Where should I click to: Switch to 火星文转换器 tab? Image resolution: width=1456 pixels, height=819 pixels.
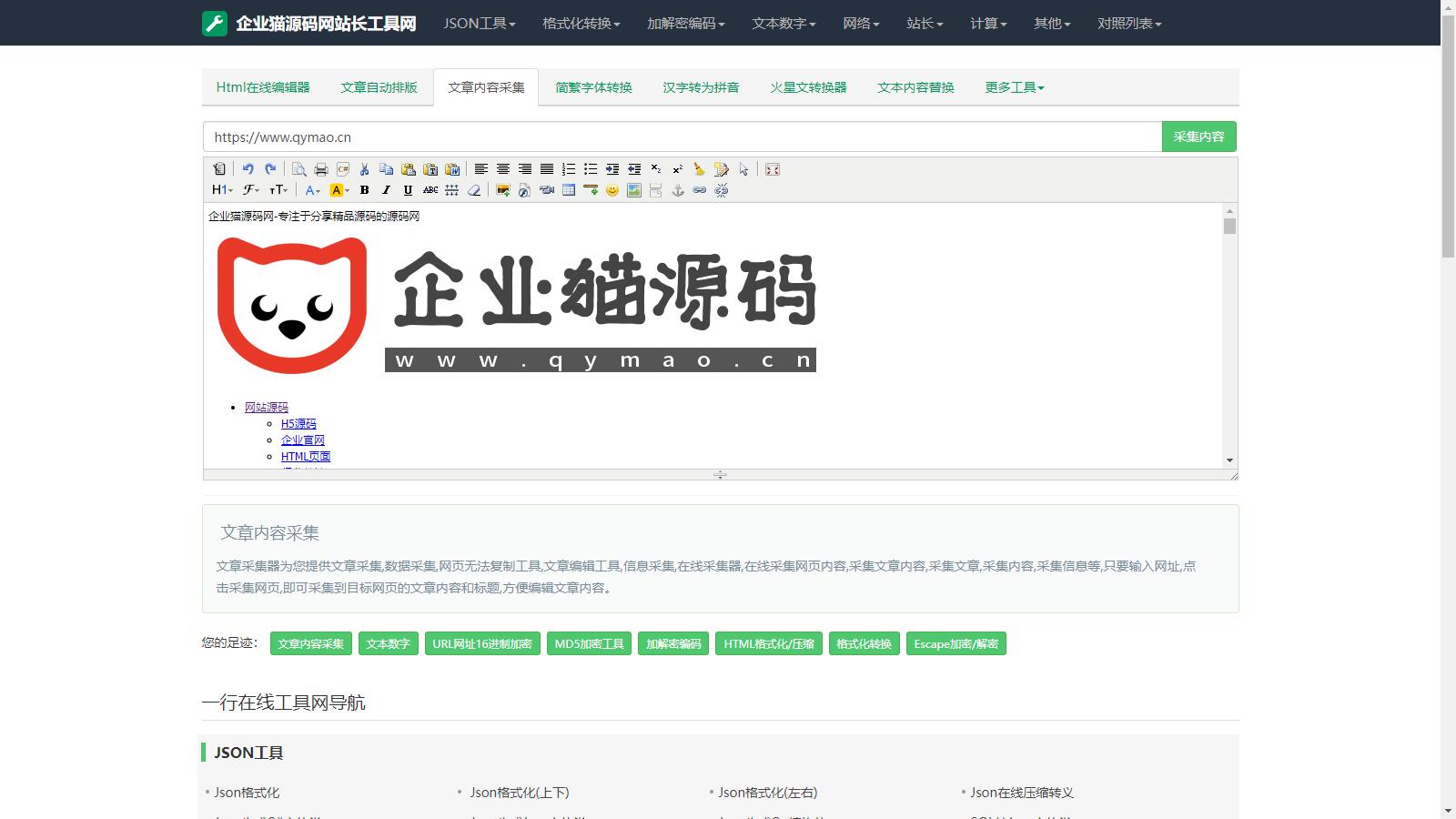click(808, 87)
